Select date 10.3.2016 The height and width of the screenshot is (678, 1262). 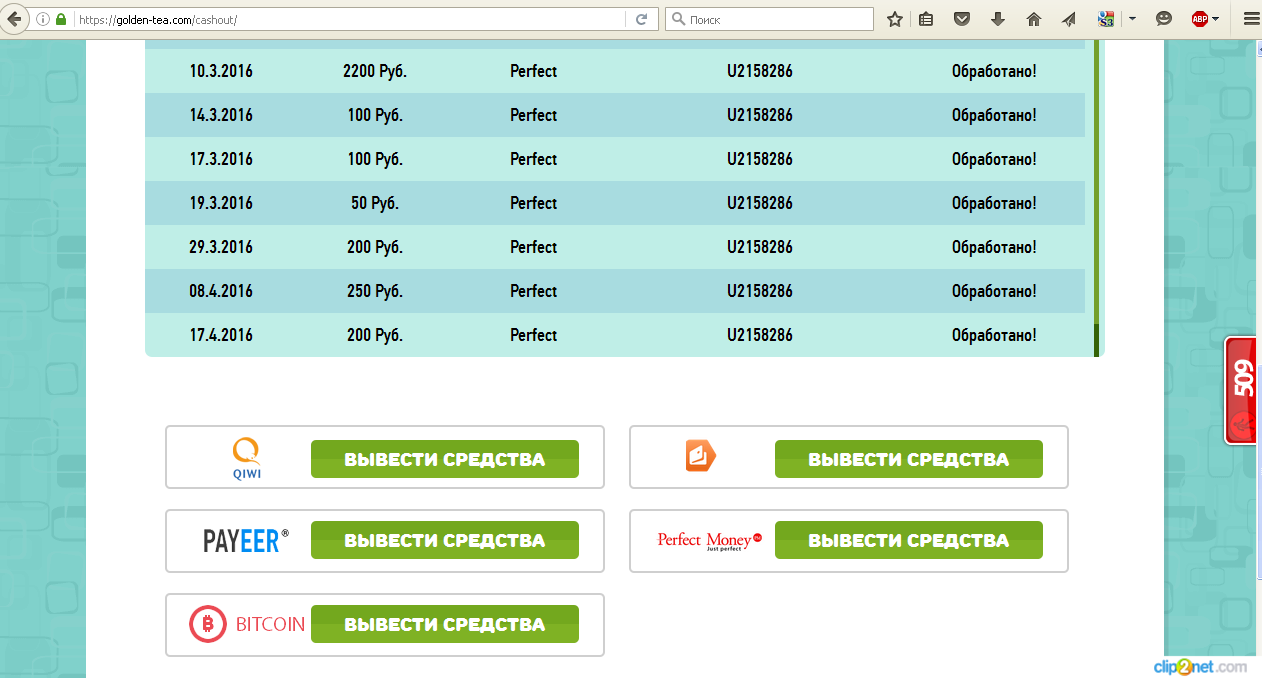point(221,71)
